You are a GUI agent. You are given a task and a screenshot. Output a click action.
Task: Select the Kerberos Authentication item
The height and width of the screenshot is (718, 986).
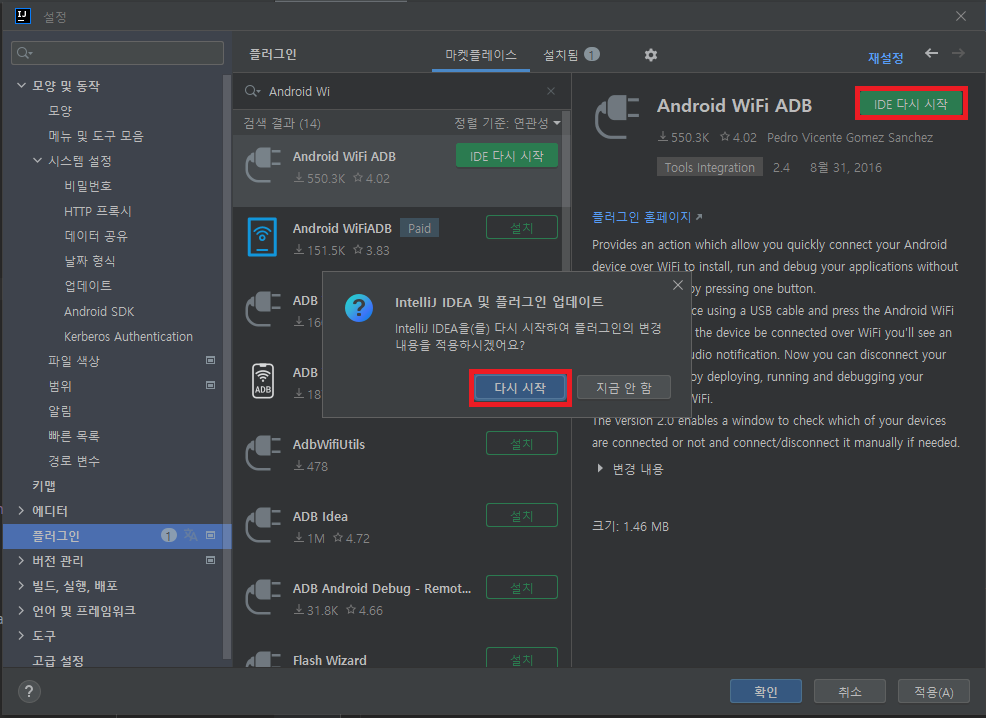point(128,336)
